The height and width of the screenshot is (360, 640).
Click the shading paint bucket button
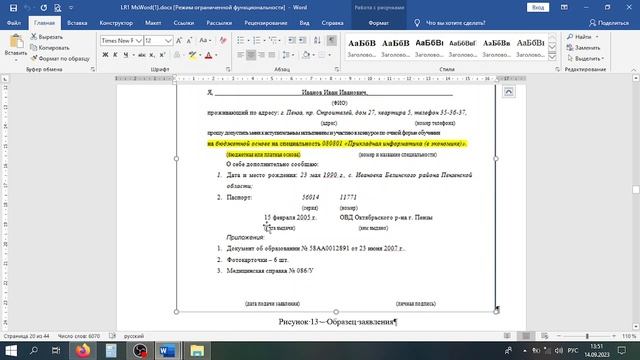point(306,55)
